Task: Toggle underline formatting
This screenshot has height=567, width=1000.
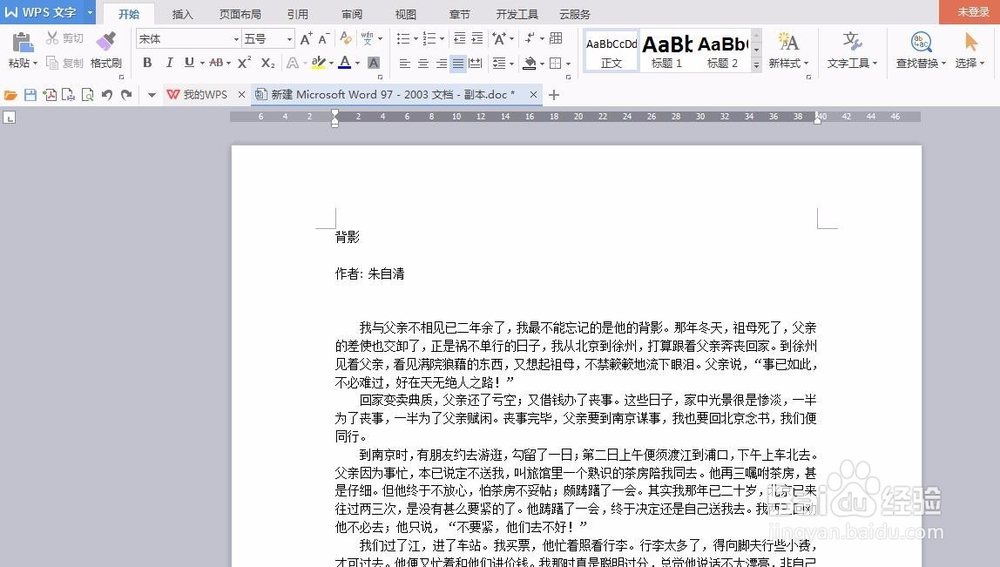Action: pos(189,63)
